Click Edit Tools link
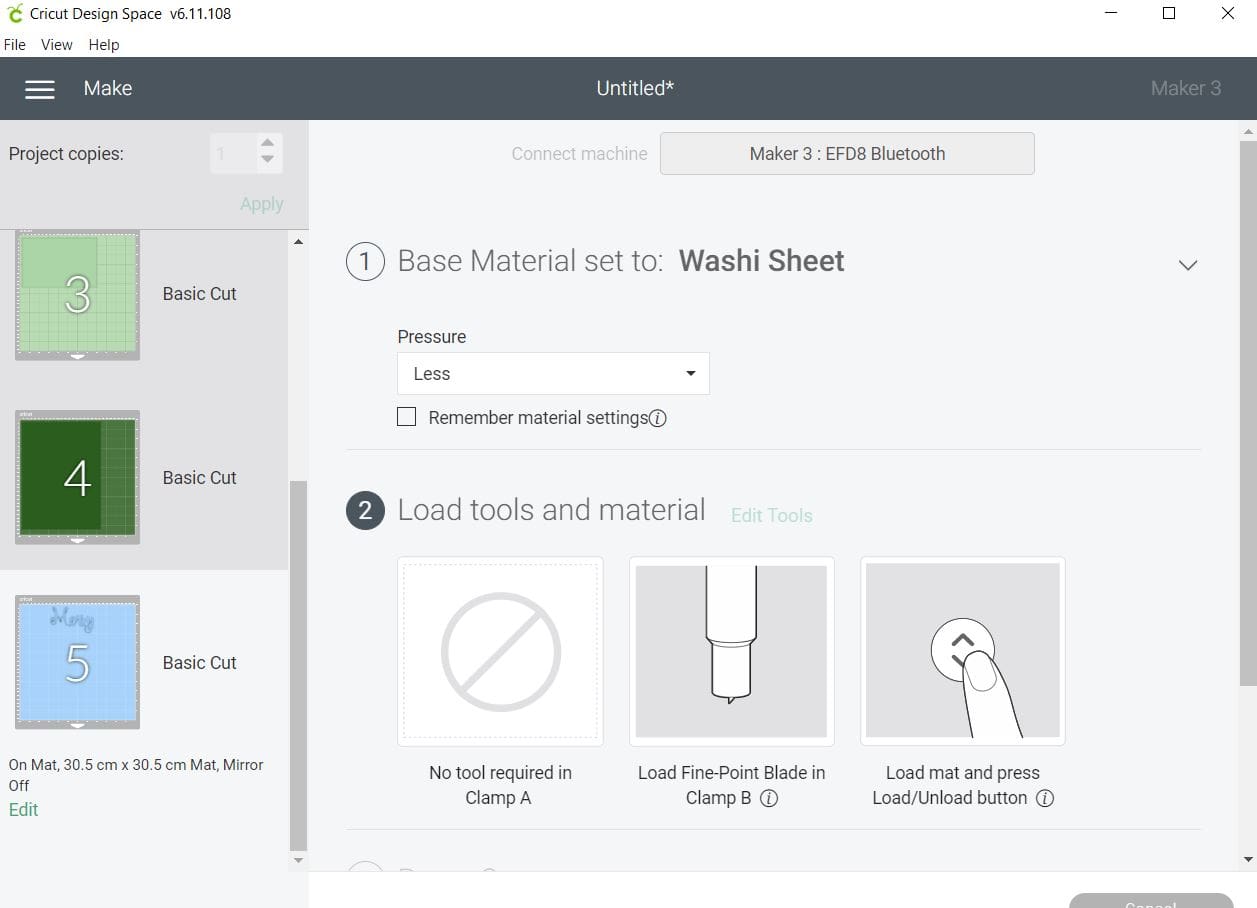 (772, 516)
